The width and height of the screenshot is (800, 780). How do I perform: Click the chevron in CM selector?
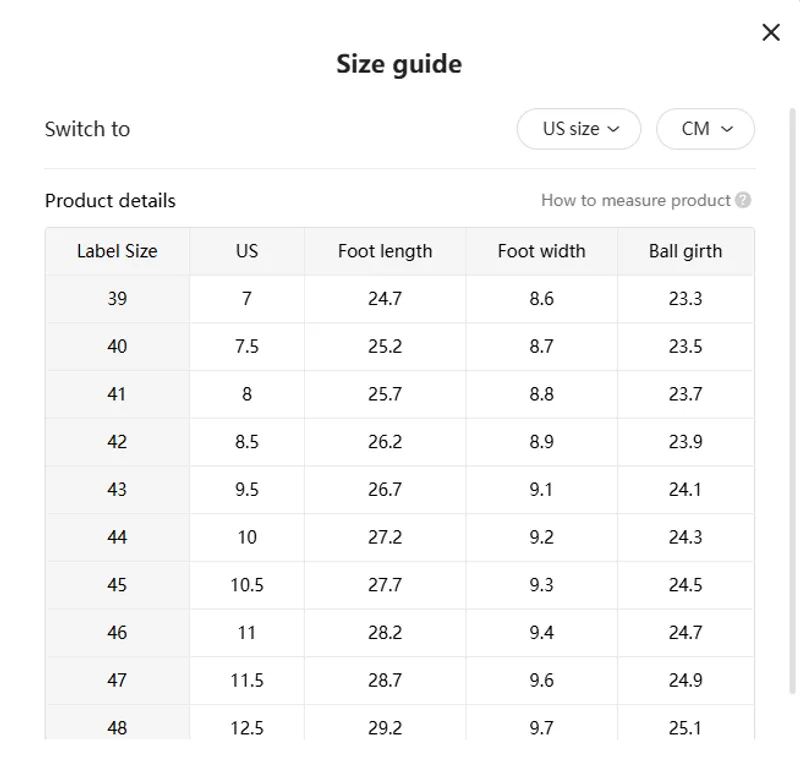pos(727,129)
